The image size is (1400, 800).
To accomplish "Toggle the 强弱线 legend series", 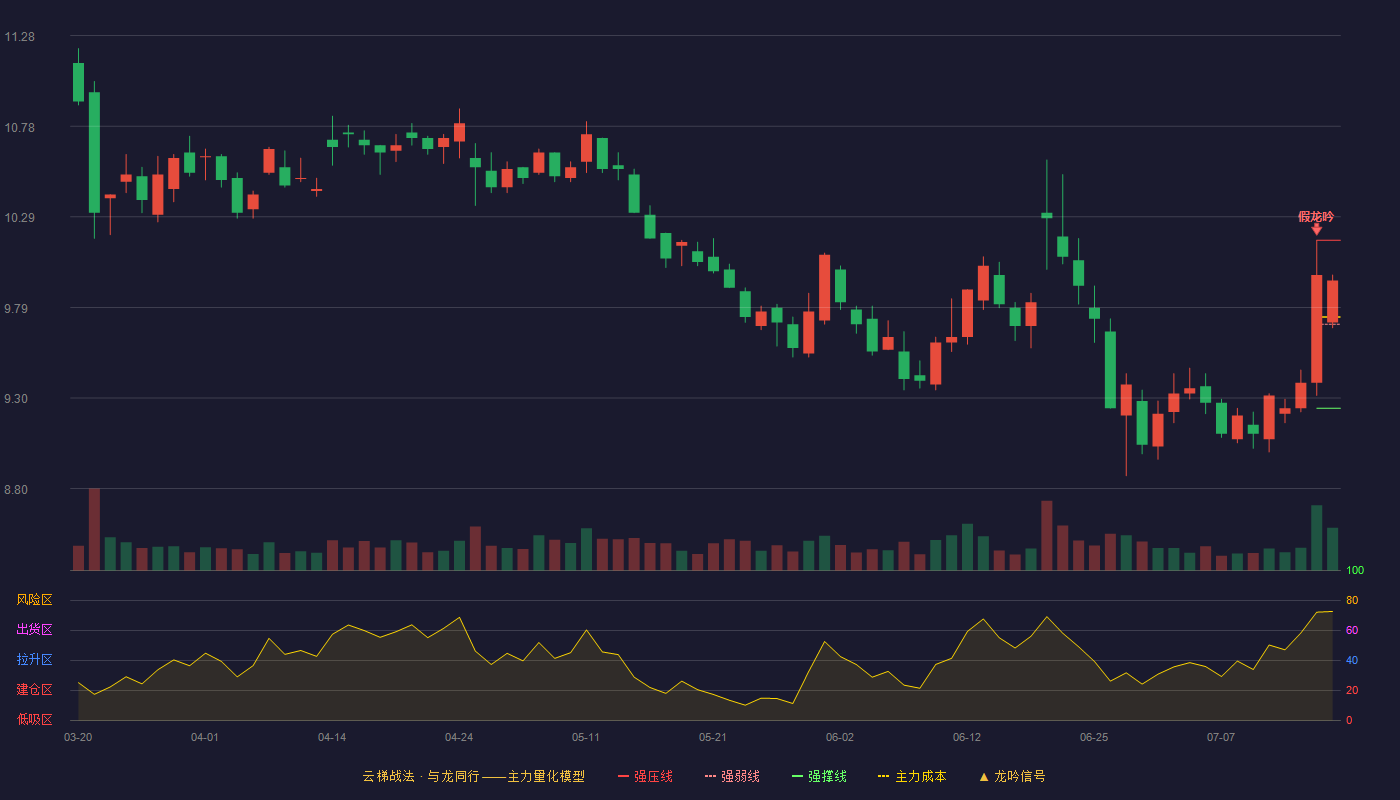I will tap(732, 776).
